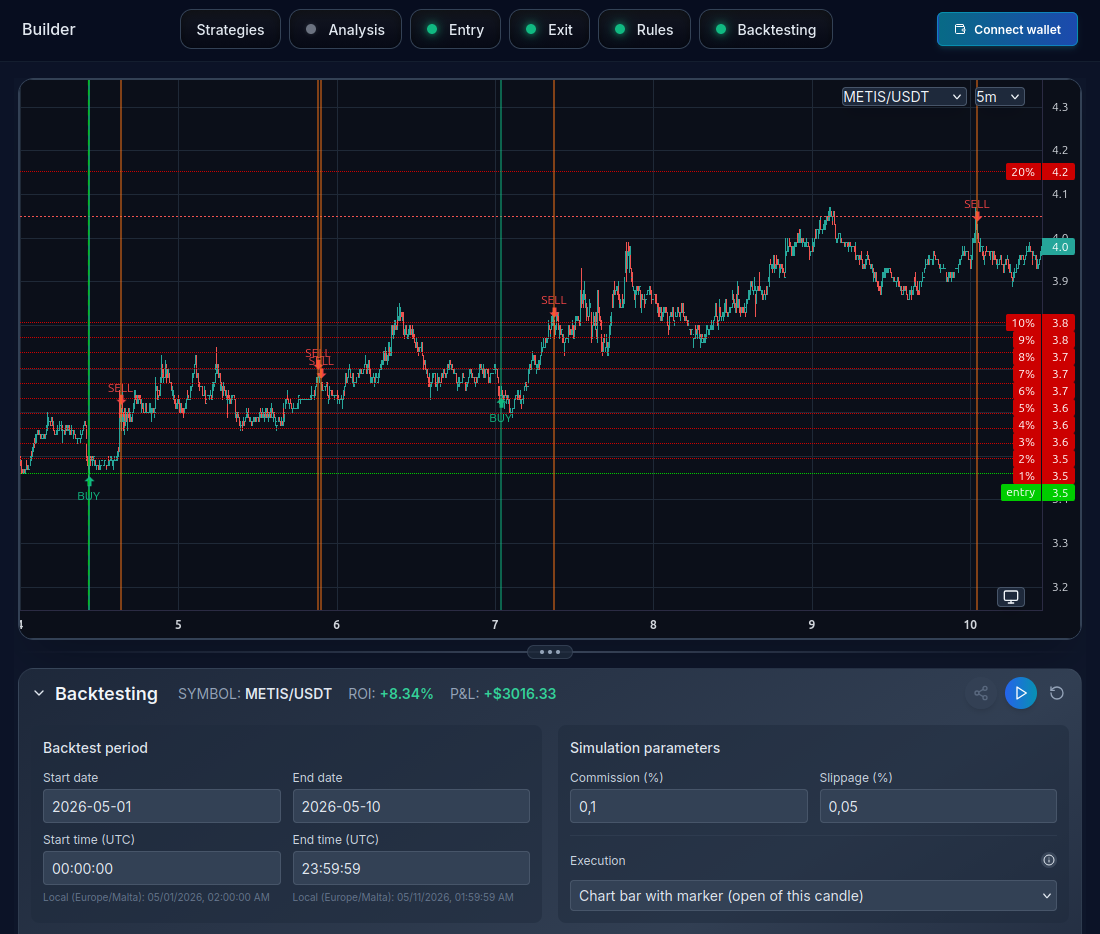This screenshot has height=934, width=1100.
Task: Click the Start time (UTC) field
Action: pos(162,868)
